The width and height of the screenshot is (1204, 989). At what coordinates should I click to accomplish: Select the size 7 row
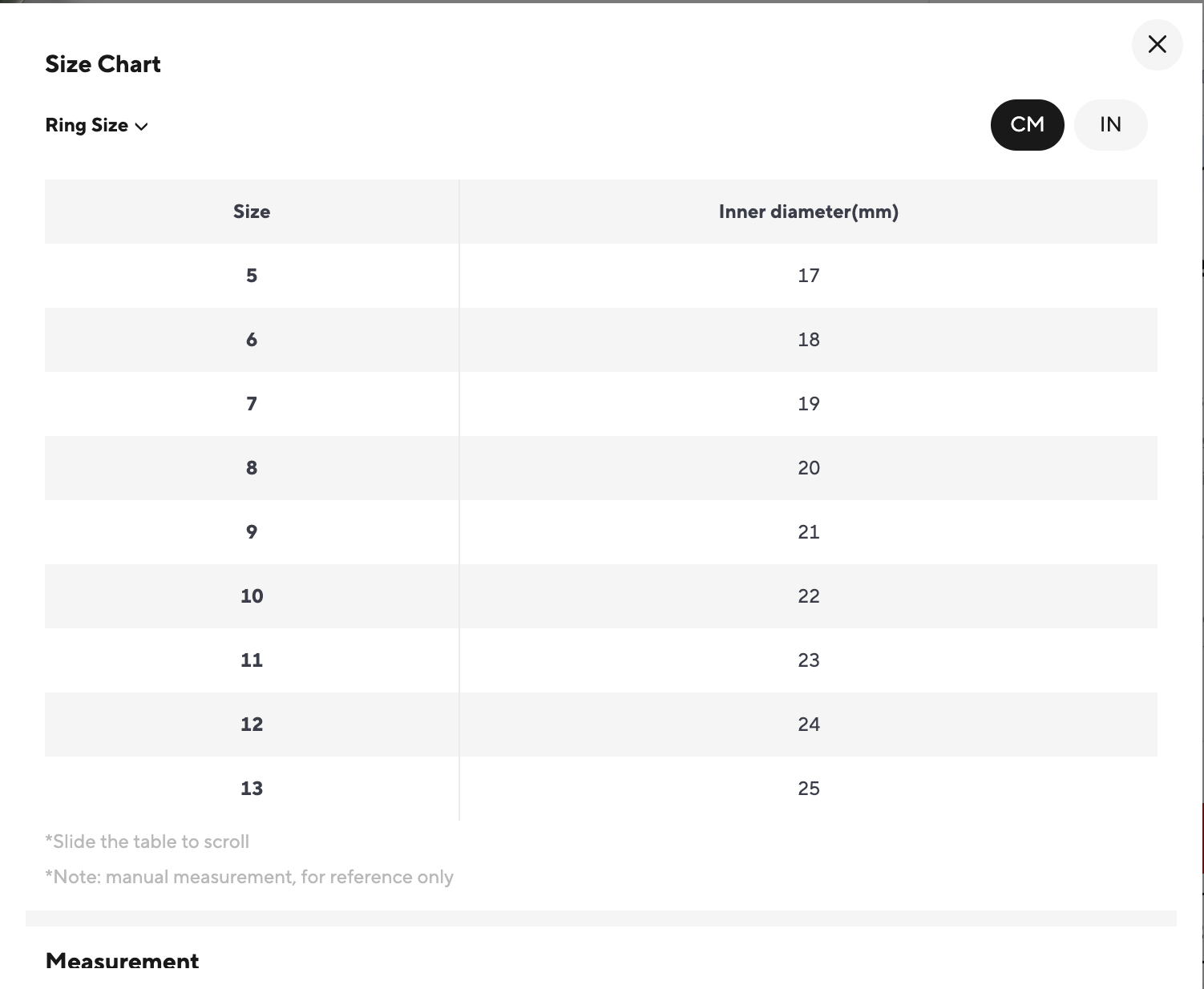252,404
